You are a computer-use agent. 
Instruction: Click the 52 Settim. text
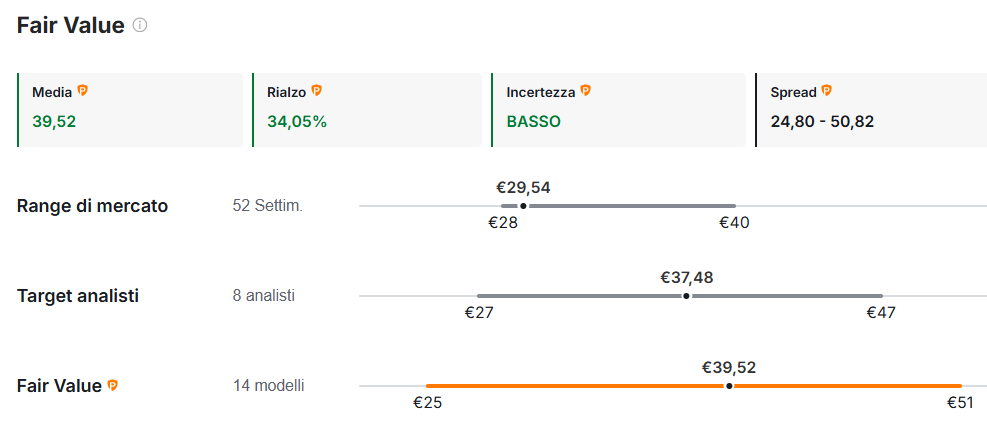coord(268,206)
